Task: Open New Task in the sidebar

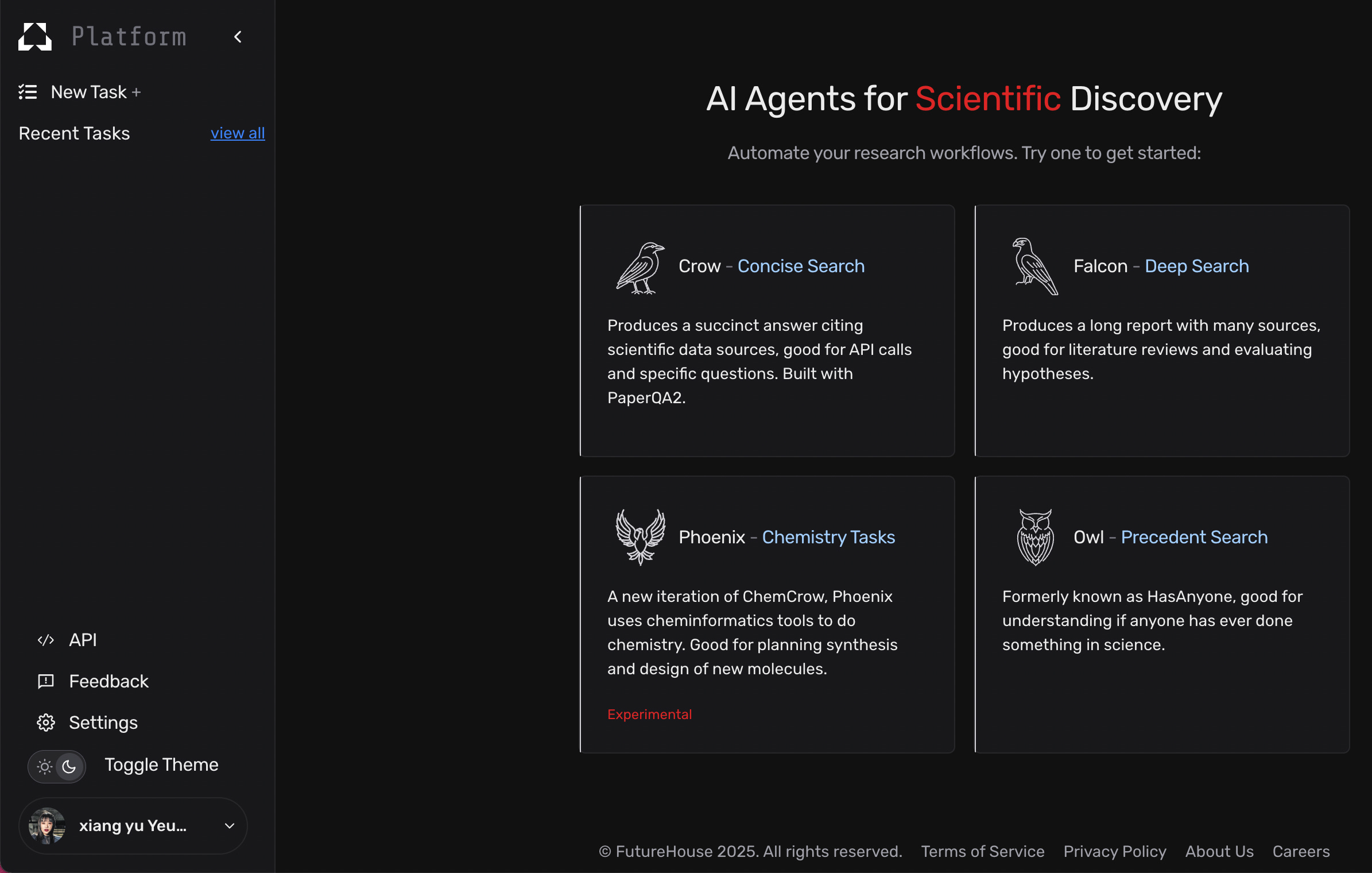Action: point(89,92)
